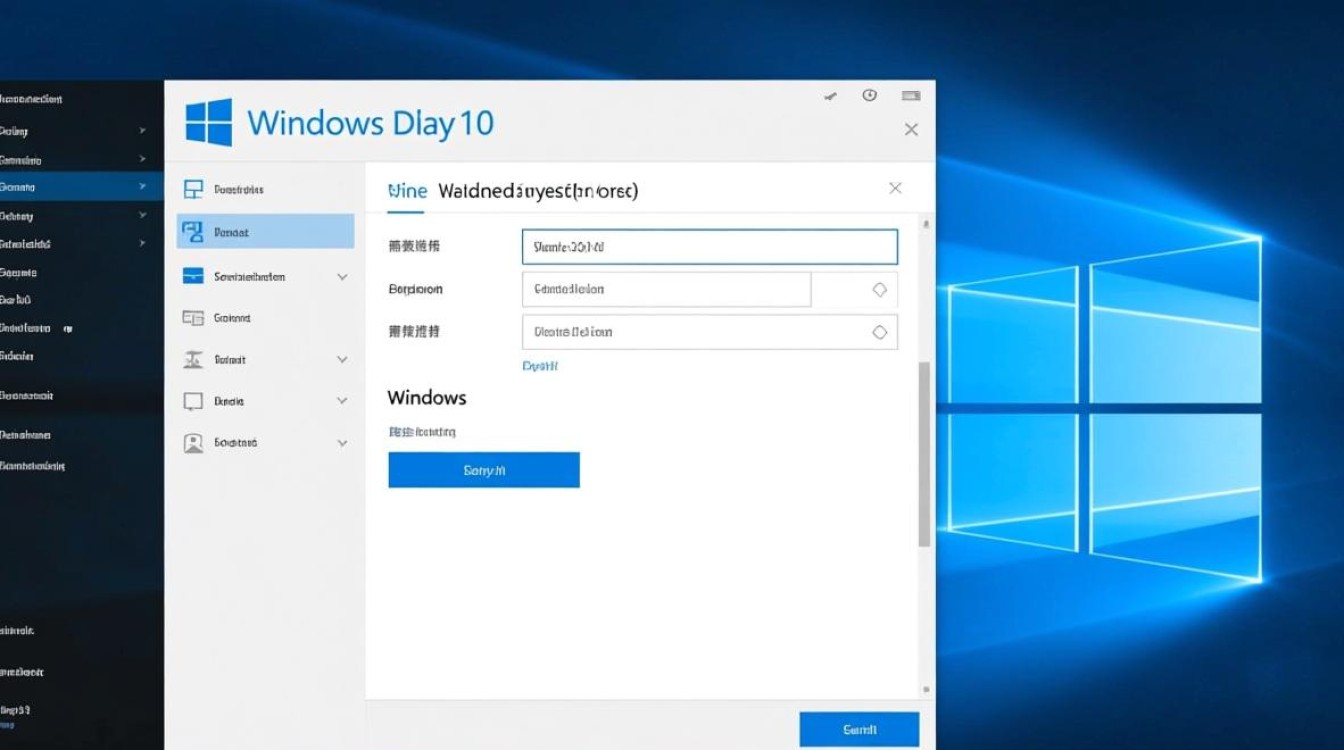Click the solid blue card icon in the sidebar
Viewport: 1344px width, 750px height.
[194, 277]
